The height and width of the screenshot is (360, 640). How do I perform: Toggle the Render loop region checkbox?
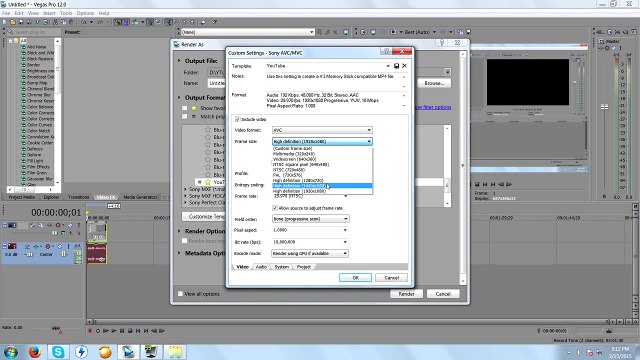pyautogui.click(x=184, y=241)
